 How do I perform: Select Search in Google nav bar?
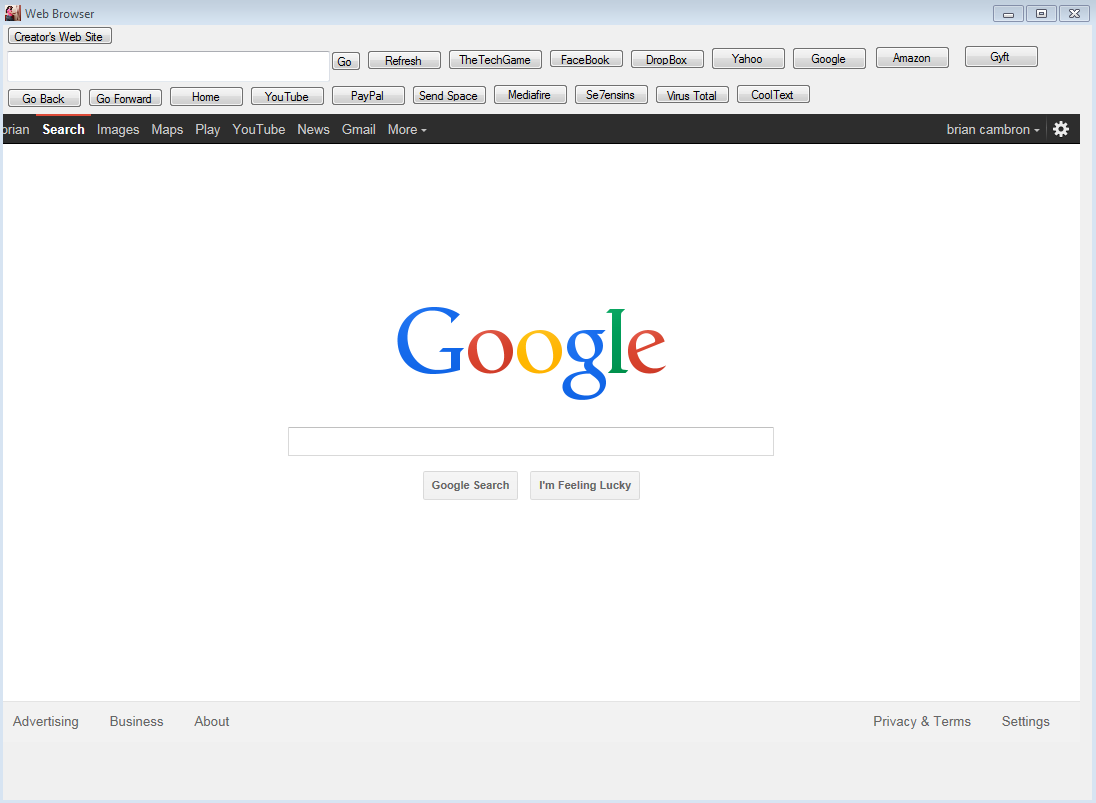pyautogui.click(x=64, y=129)
